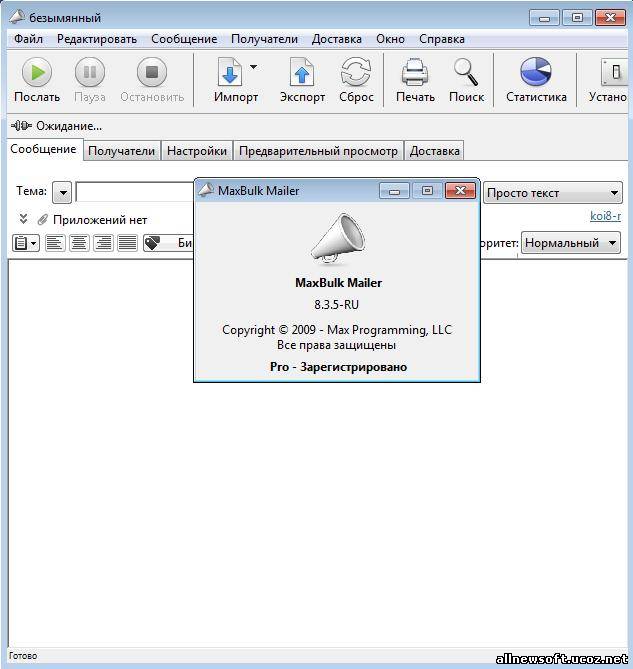This screenshot has height=669, width=633.
Task: Open the Сообщение menu in menu bar
Action: pyautogui.click(x=184, y=39)
